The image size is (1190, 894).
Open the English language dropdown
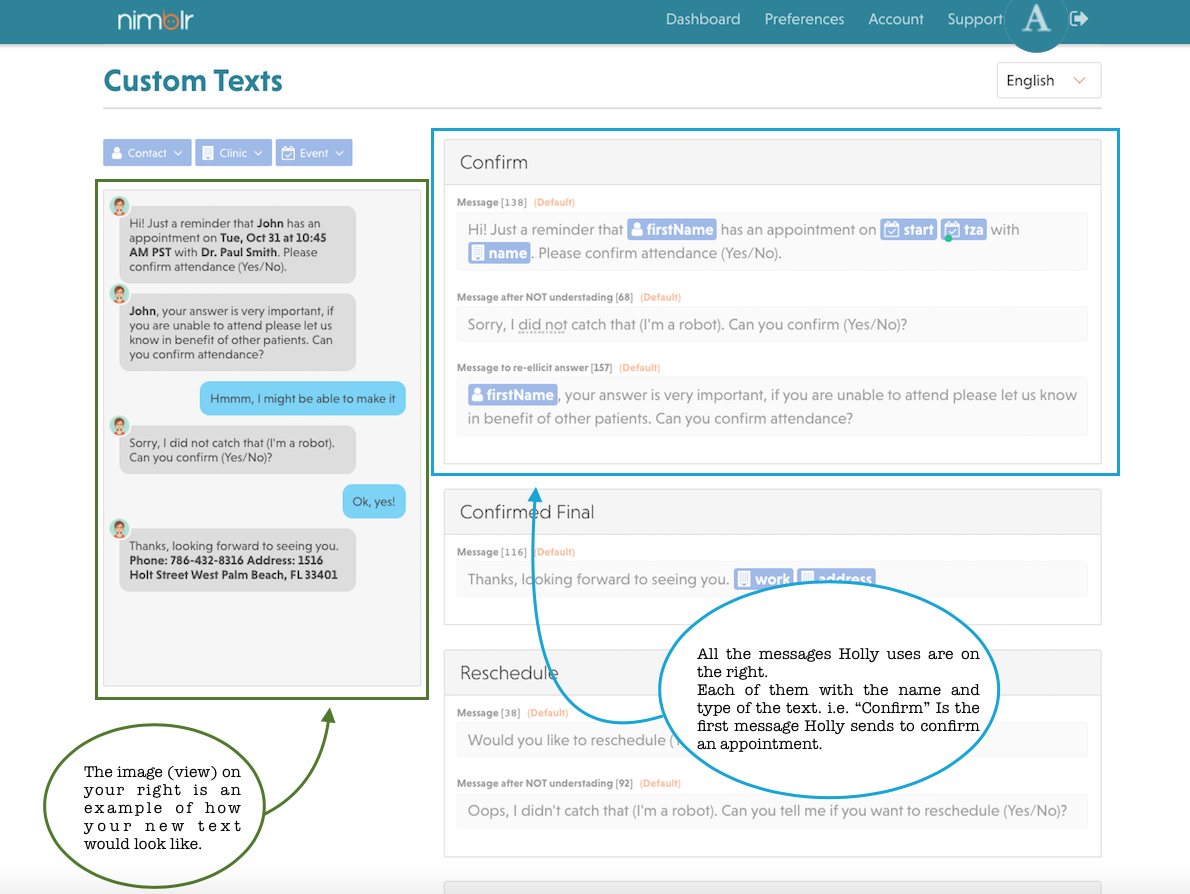point(1048,80)
